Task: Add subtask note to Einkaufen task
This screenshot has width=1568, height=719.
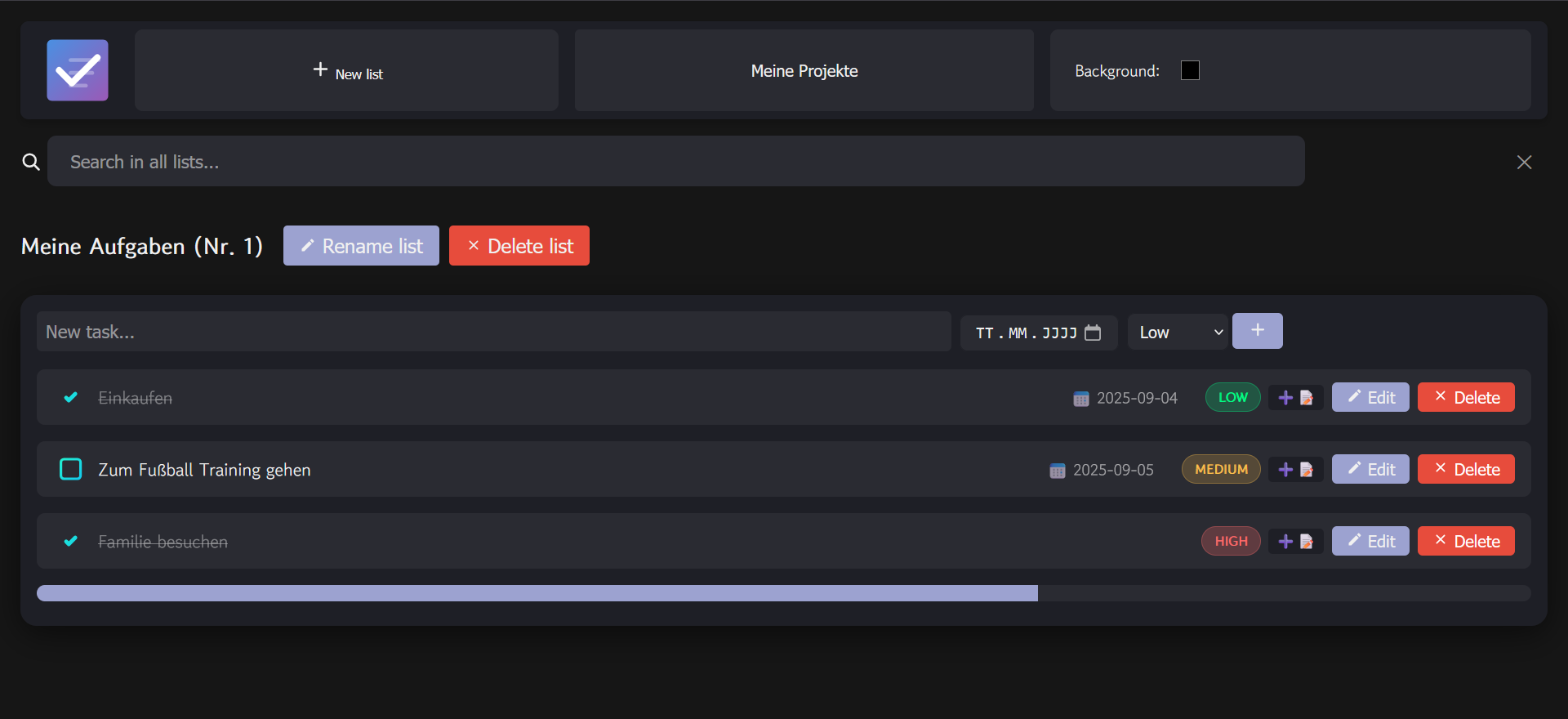Action: (1295, 398)
